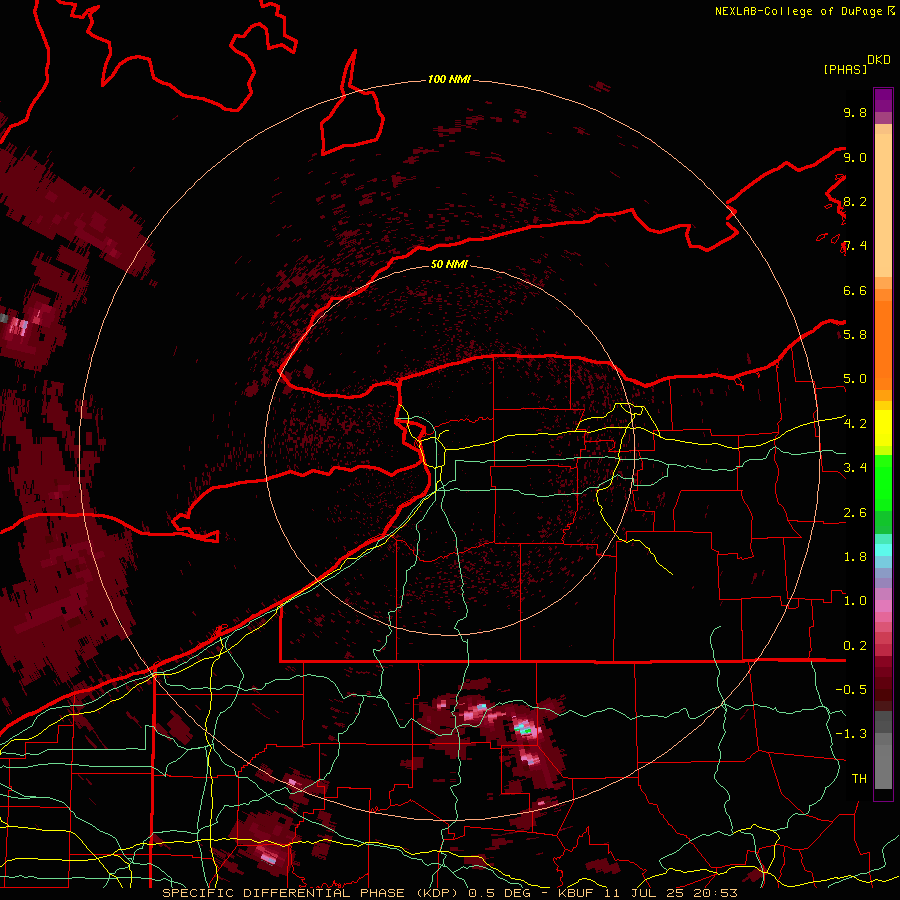
Task: Click the 20:53 timestamp
Action: 715,893
